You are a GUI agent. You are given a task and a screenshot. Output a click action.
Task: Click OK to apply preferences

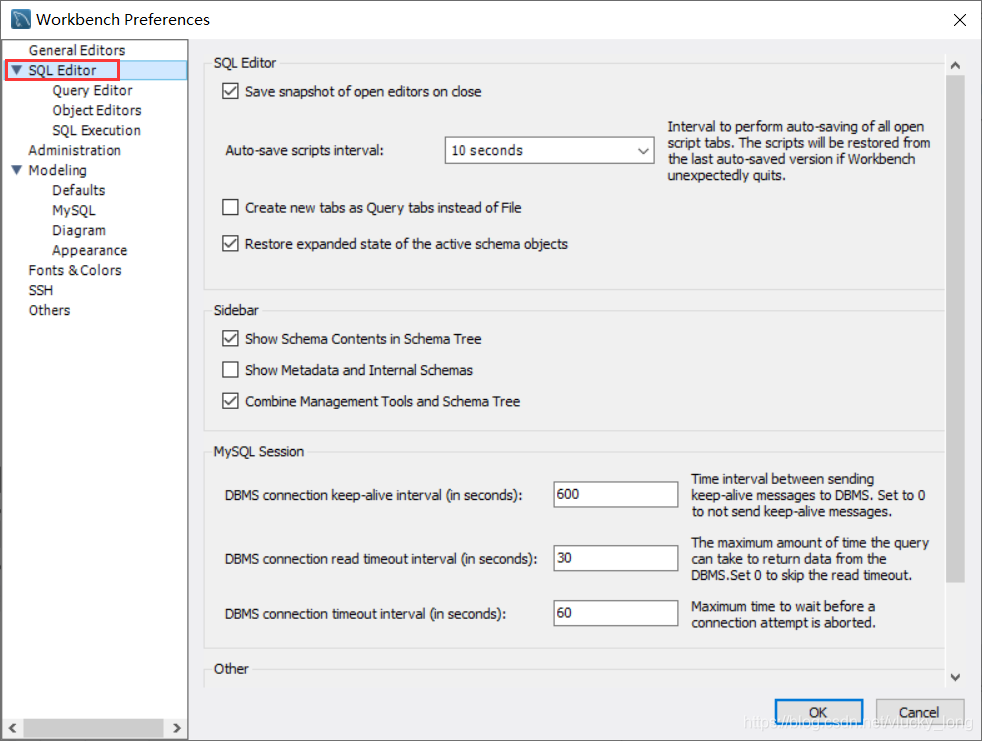pos(819,712)
